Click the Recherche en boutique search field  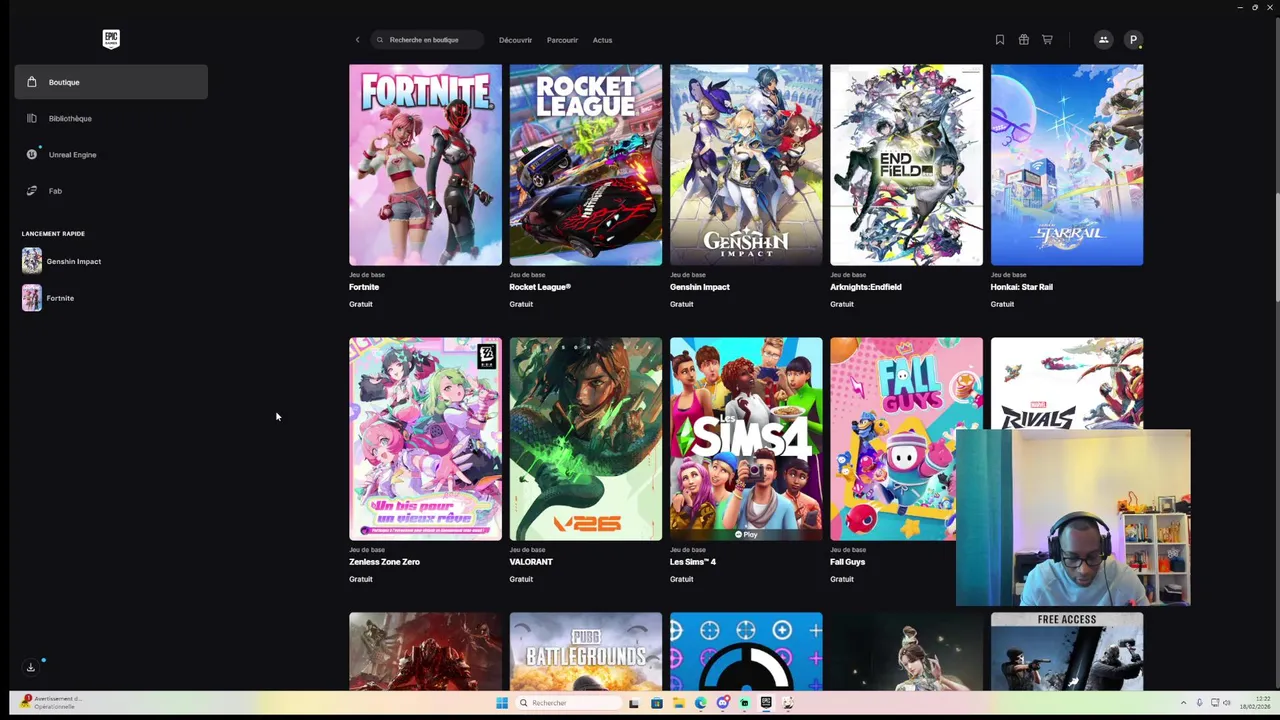click(427, 40)
